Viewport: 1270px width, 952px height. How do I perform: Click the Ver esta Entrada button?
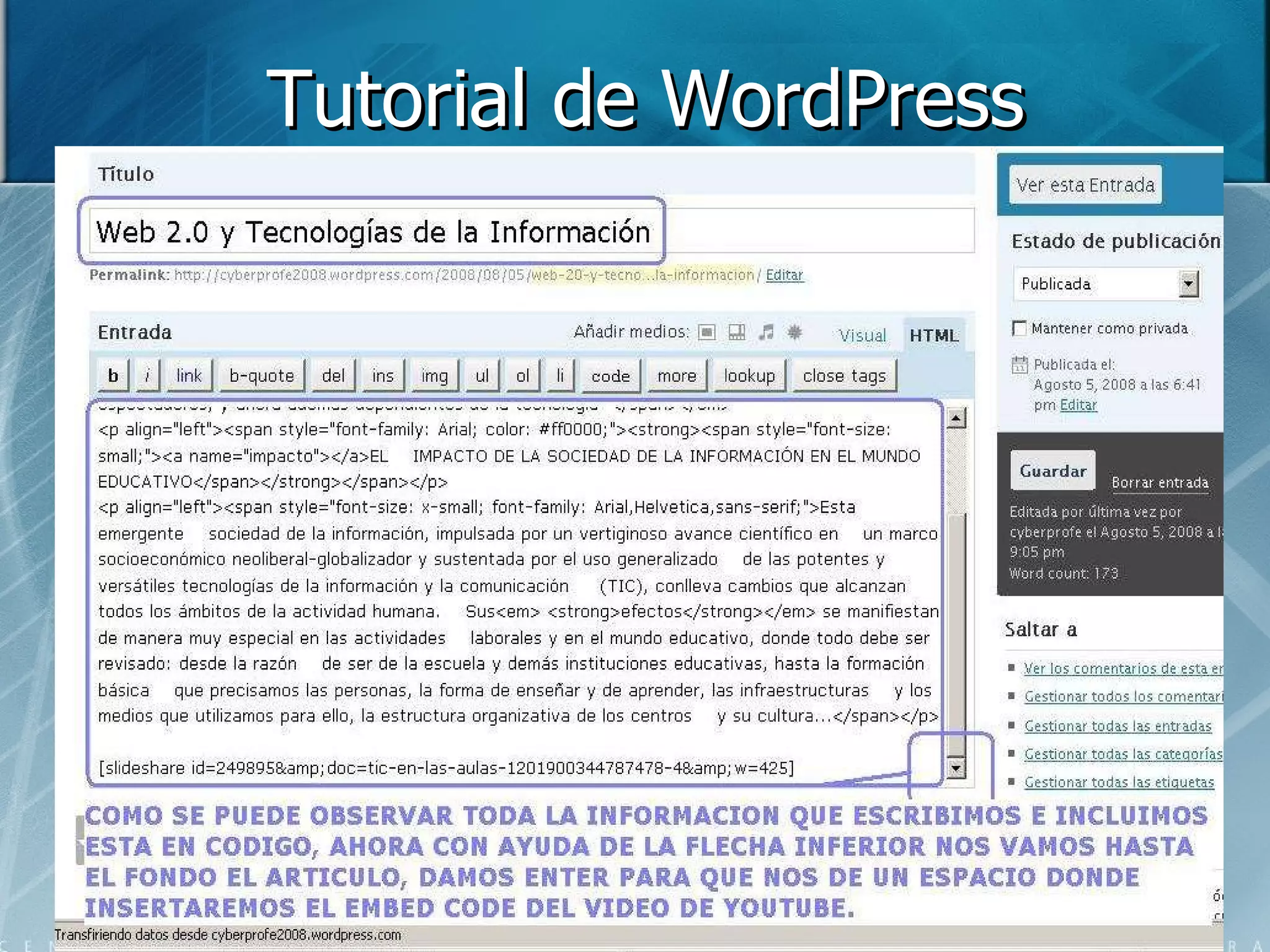[x=1085, y=185]
